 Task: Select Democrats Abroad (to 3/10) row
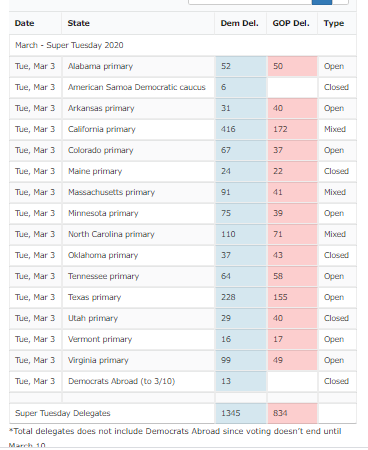[x=183, y=381]
